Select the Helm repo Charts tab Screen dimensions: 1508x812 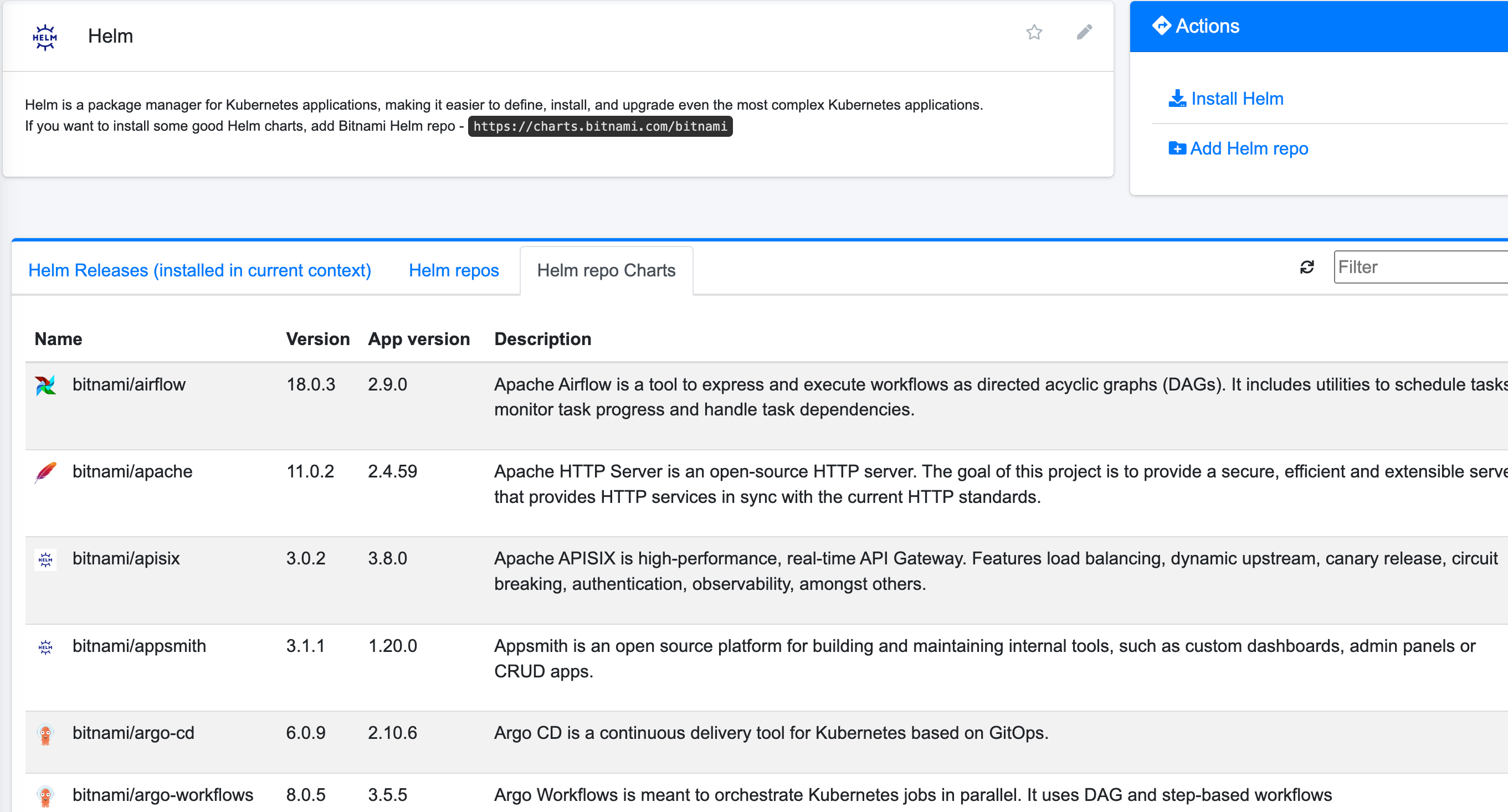pyautogui.click(x=606, y=270)
